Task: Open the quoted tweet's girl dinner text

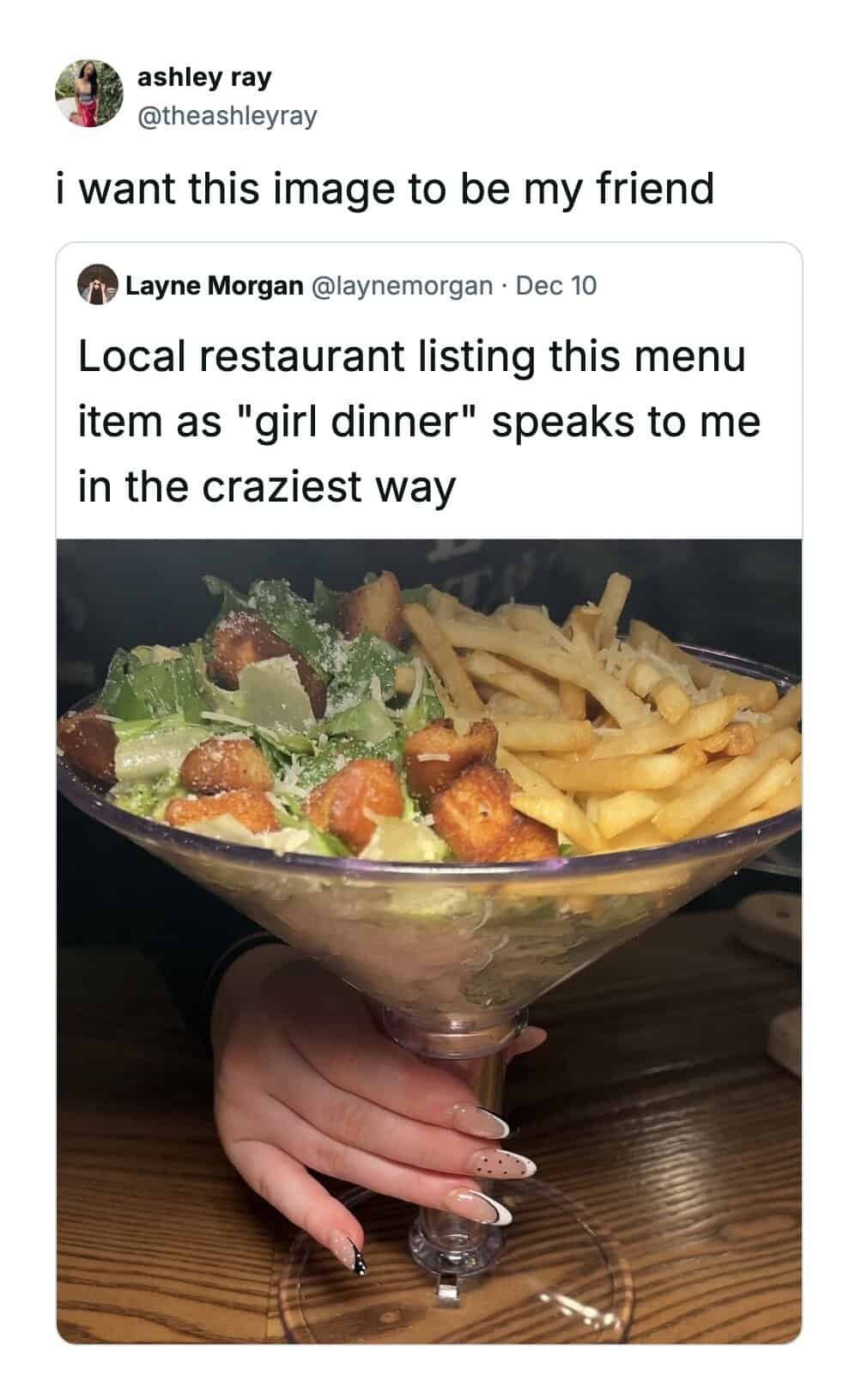Action: pos(420,422)
